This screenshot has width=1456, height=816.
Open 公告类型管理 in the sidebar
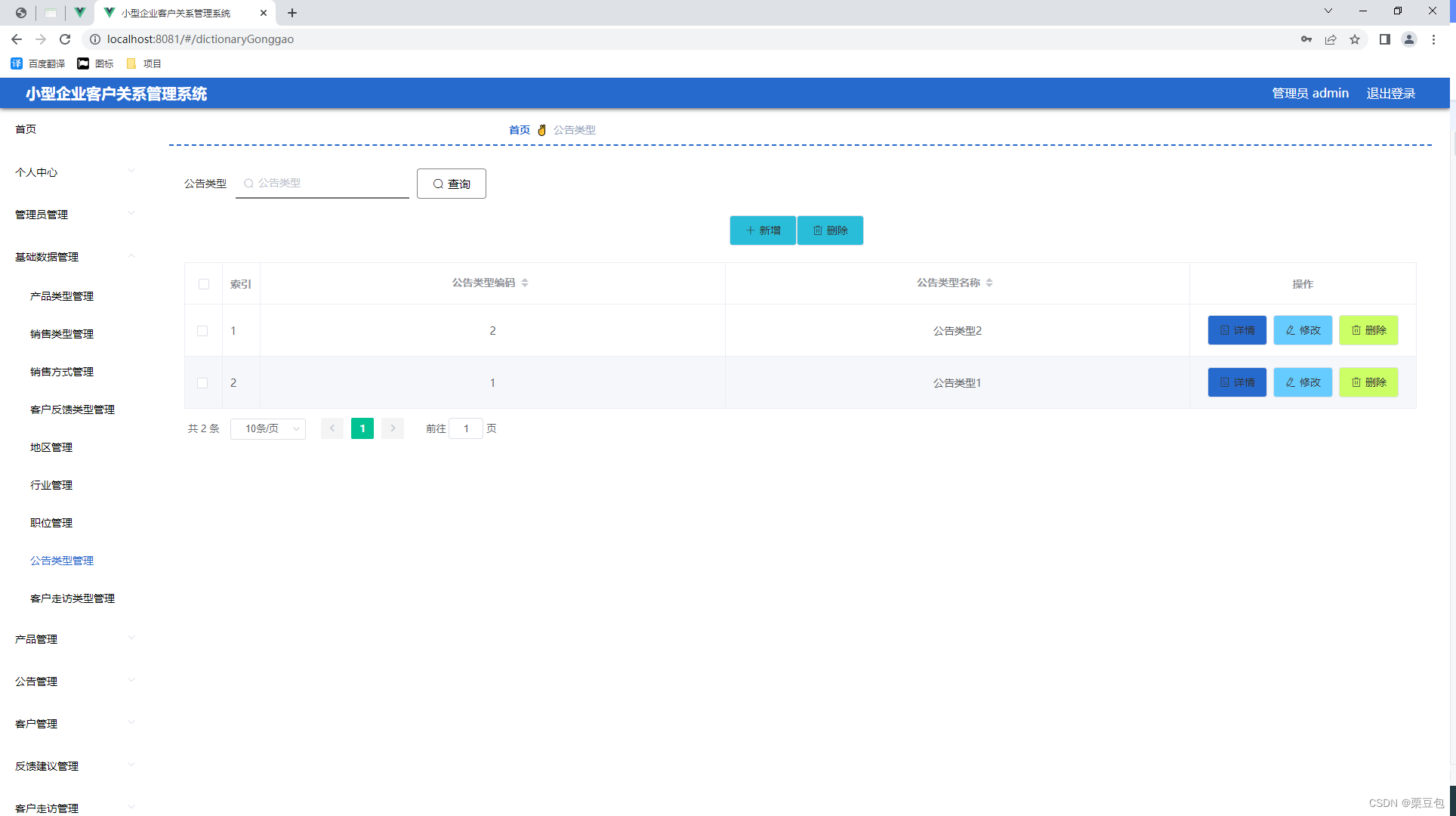point(62,560)
